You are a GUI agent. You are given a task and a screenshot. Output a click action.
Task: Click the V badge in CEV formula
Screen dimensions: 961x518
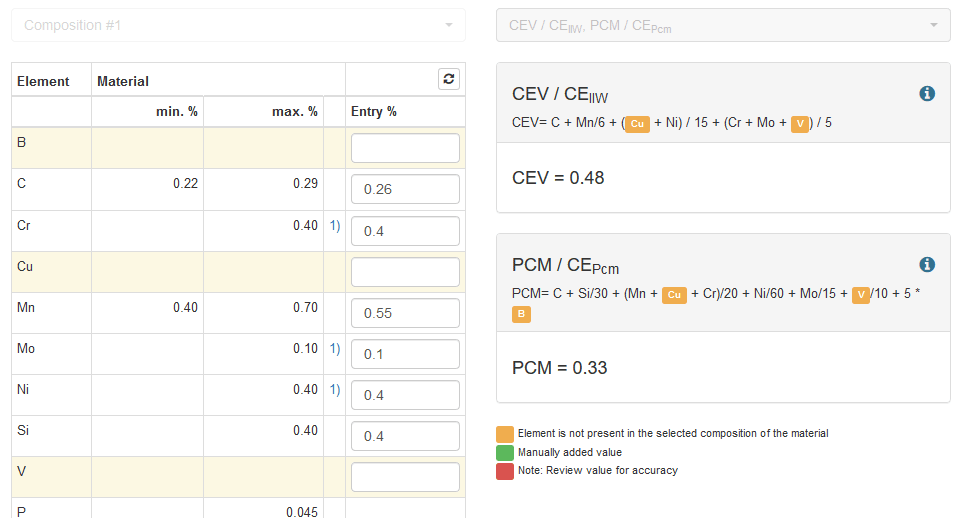[x=800, y=124]
